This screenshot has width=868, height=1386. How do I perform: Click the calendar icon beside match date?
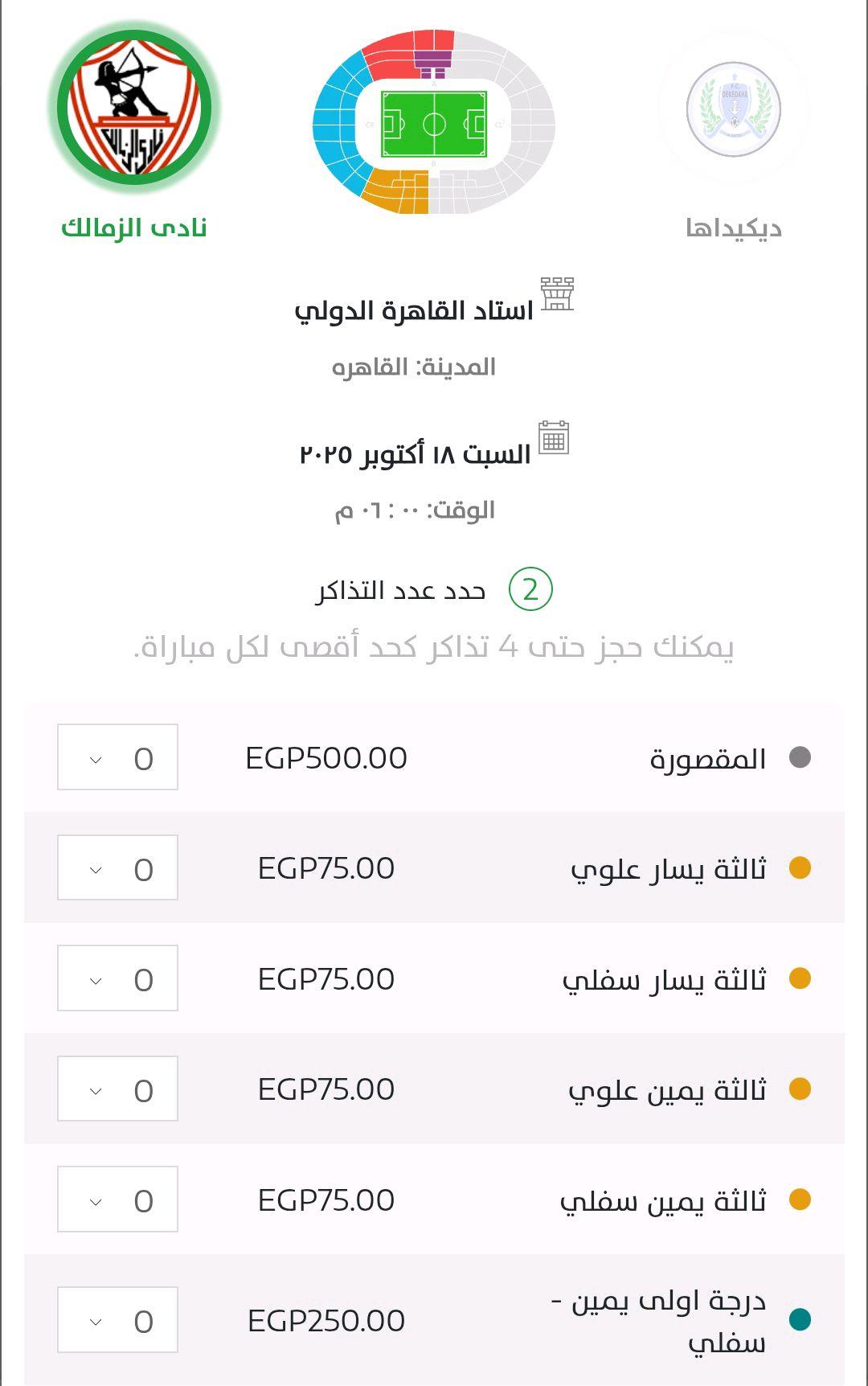[x=553, y=438]
